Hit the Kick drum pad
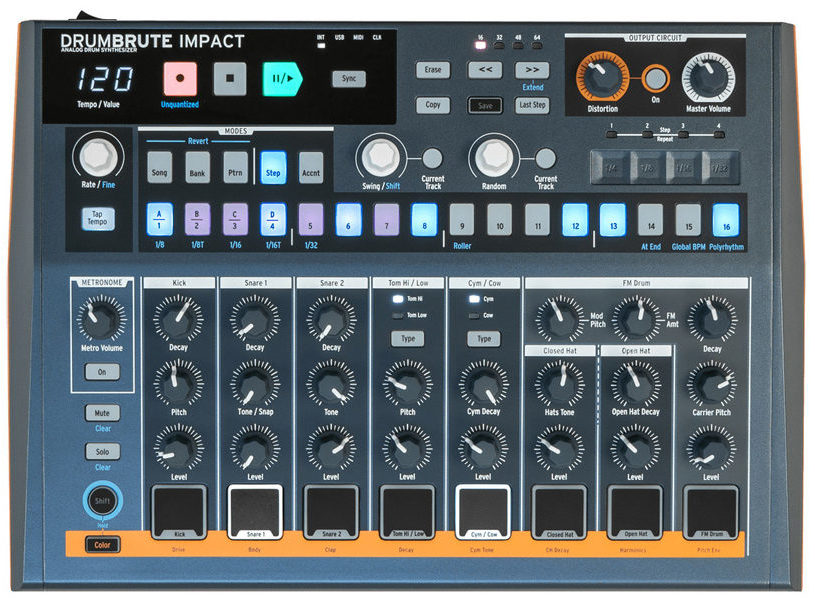The height and width of the screenshot is (605, 815). (x=178, y=511)
